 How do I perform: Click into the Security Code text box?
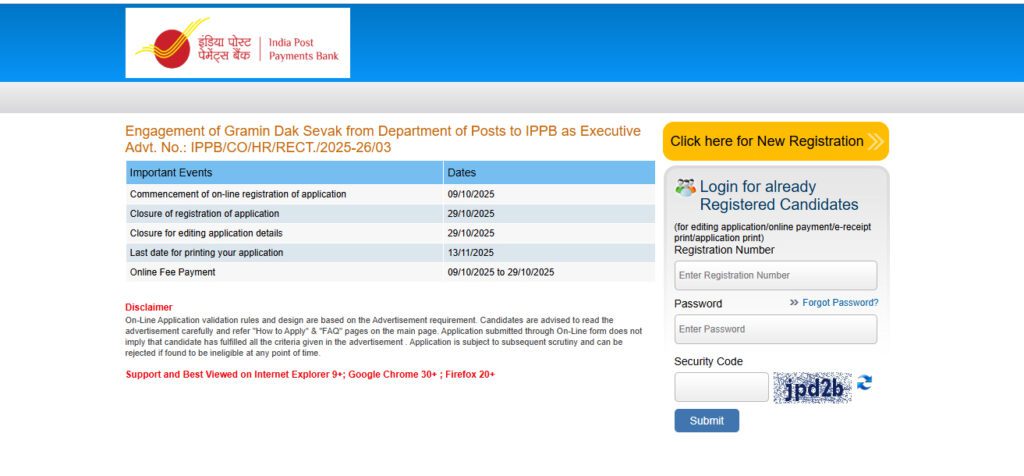pos(721,387)
